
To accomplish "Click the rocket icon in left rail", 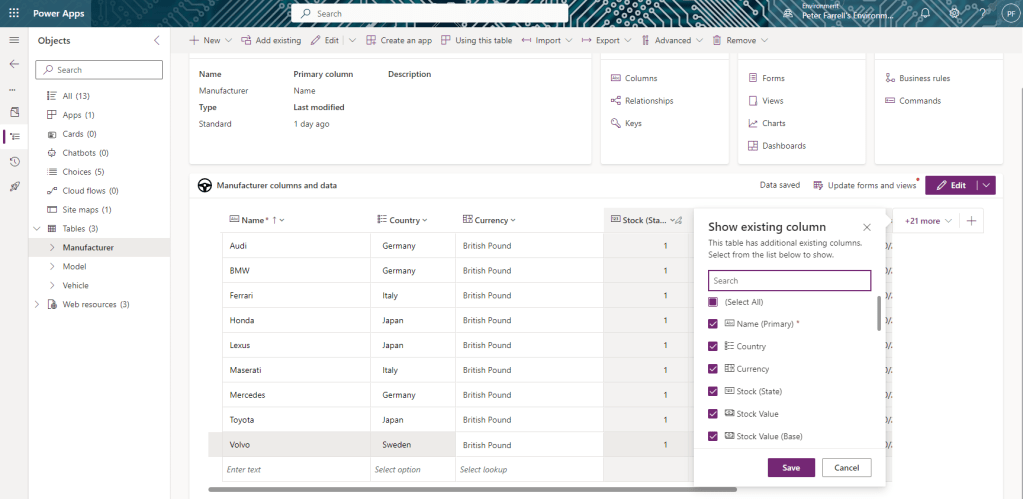I will pos(14,187).
